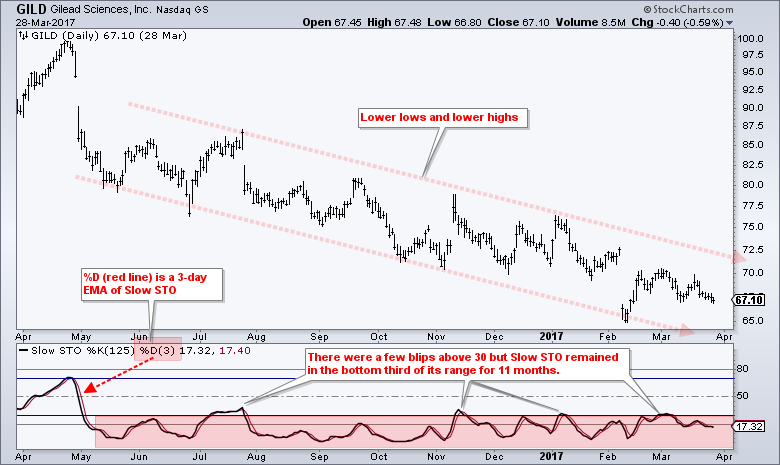
Task: Click the 17.32 tag on the indicator axis
Action: click(749, 427)
